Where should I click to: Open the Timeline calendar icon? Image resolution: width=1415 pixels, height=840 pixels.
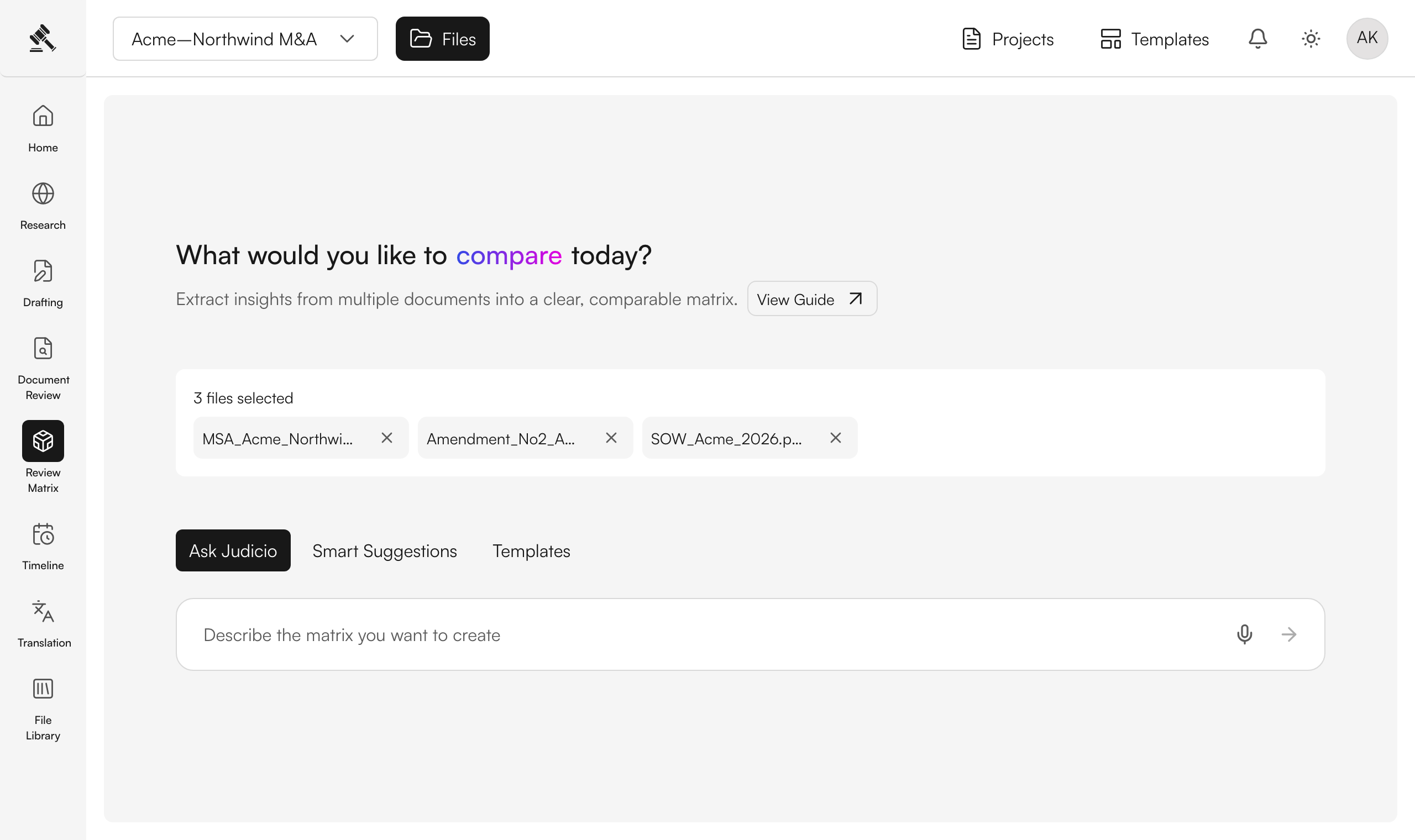pos(43,534)
